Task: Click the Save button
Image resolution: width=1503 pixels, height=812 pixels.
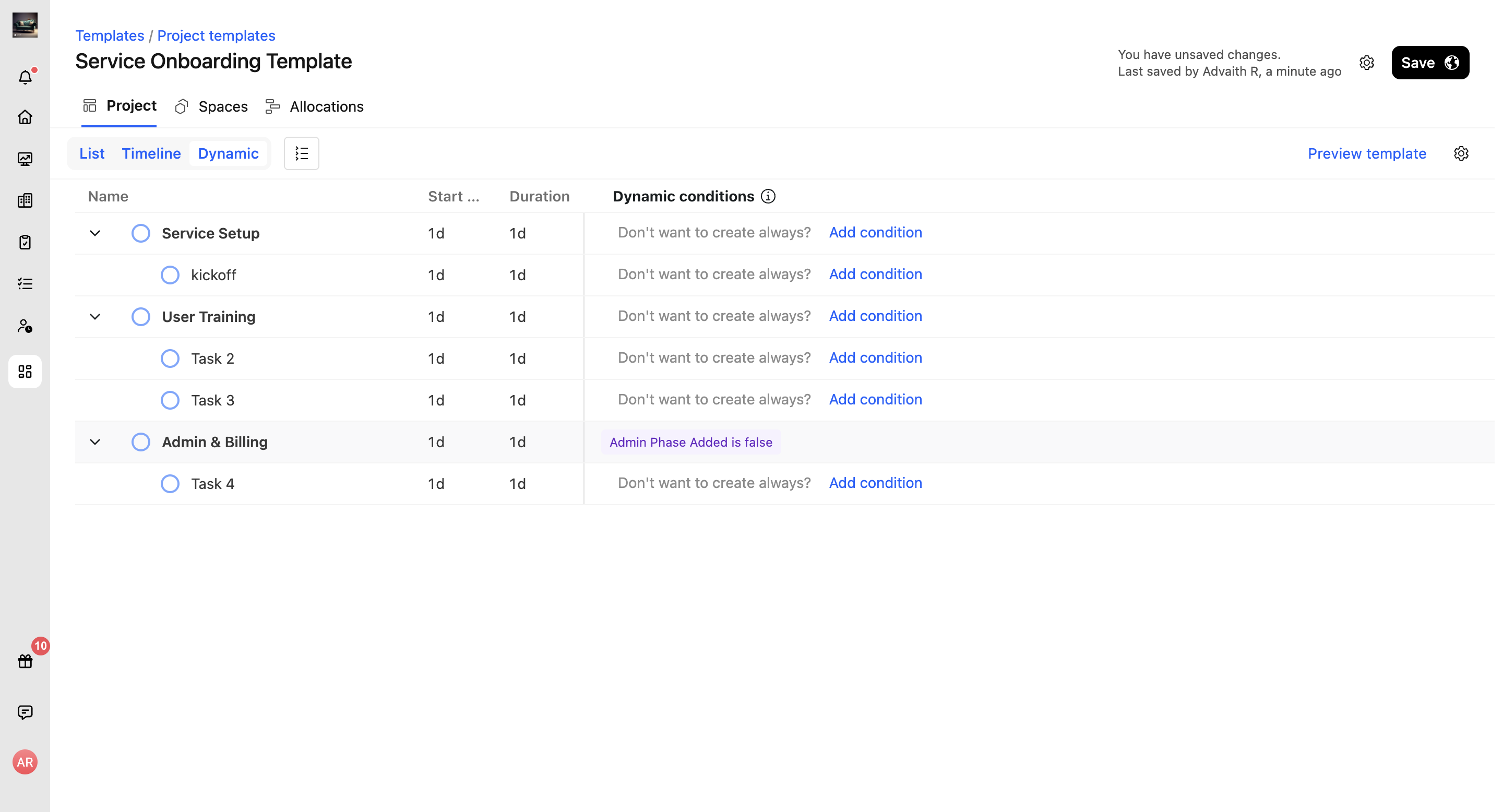Action: tap(1429, 63)
